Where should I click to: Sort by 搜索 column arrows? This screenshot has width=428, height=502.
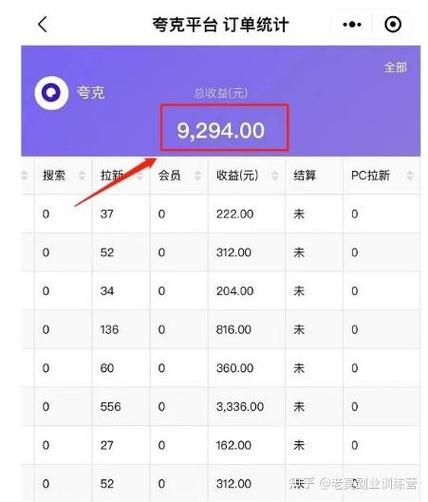pyautogui.click(x=82, y=175)
